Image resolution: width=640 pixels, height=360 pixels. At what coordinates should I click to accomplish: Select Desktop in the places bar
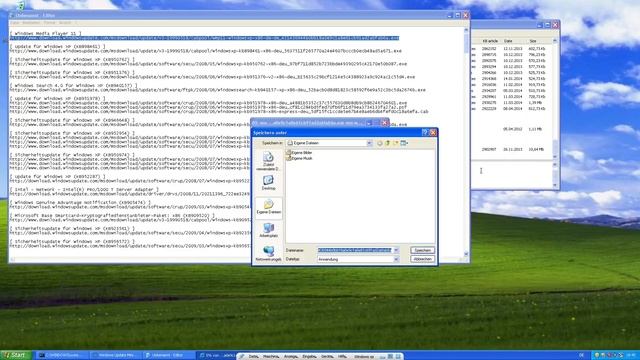[x=269, y=183]
